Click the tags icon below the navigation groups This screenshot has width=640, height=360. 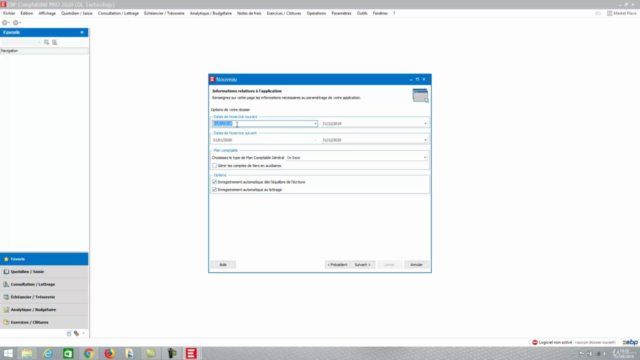[76, 333]
